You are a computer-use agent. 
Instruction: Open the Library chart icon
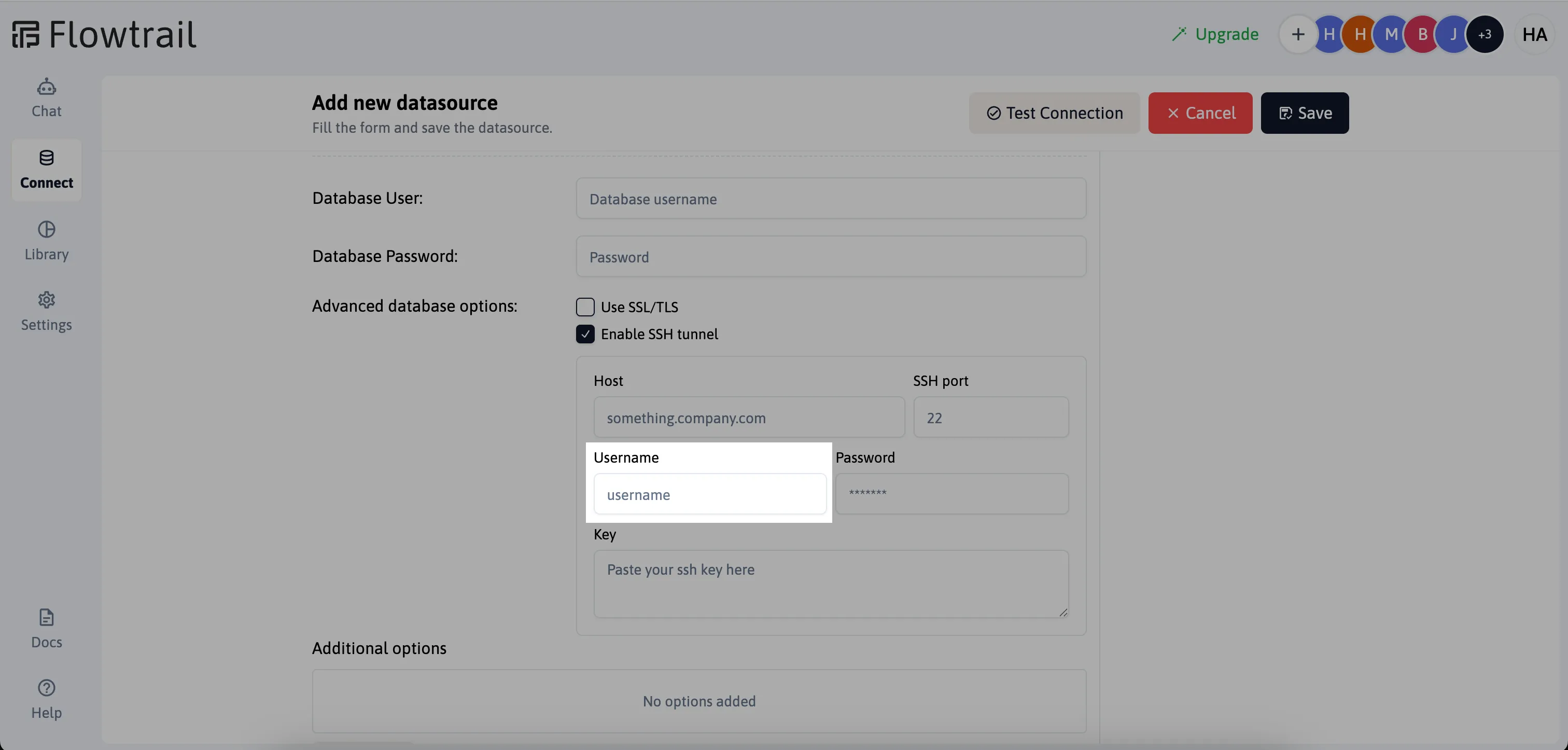46,229
